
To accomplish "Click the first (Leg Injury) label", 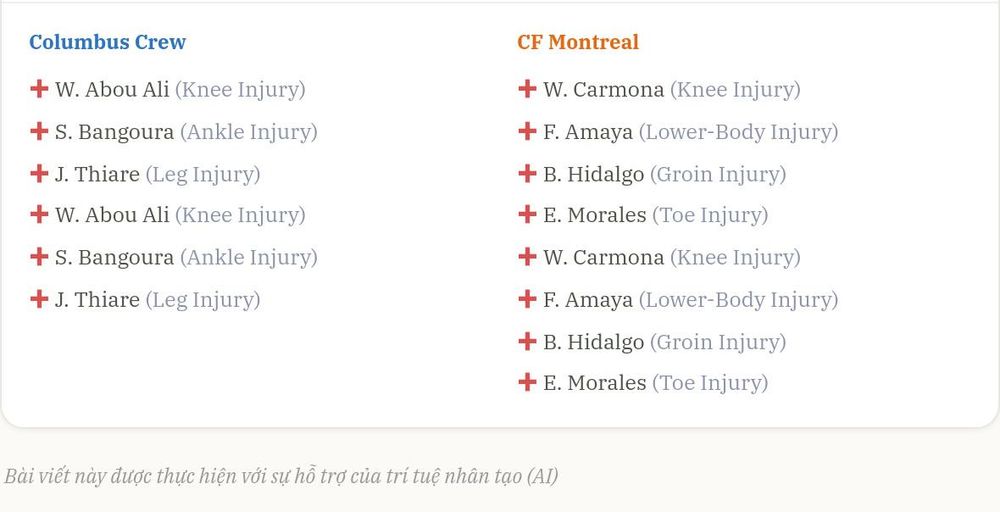I will [203, 175].
